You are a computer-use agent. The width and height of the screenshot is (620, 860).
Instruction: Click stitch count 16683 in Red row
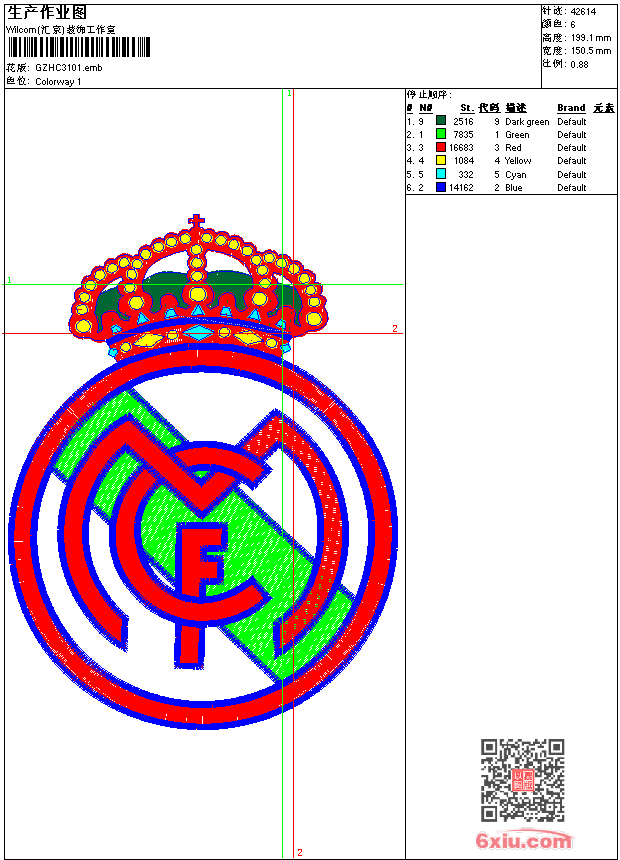[461, 148]
